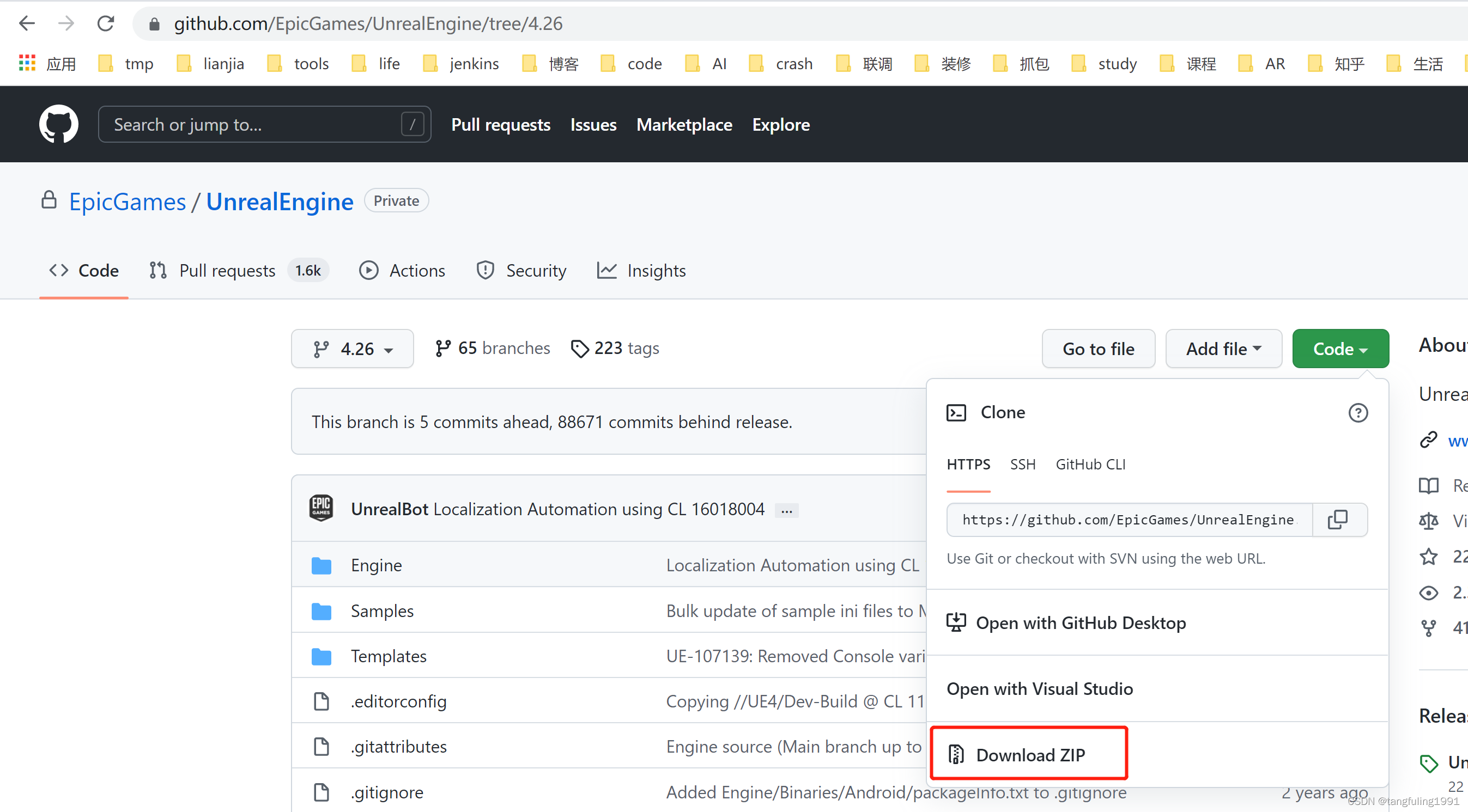Click the Templates folder icon
The height and width of the screenshot is (812, 1468).
321,657
